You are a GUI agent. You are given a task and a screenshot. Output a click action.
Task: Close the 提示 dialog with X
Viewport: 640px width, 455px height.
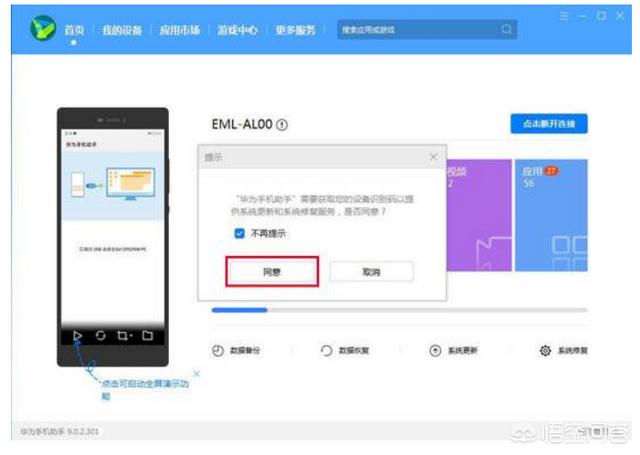pyautogui.click(x=433, y=157)
